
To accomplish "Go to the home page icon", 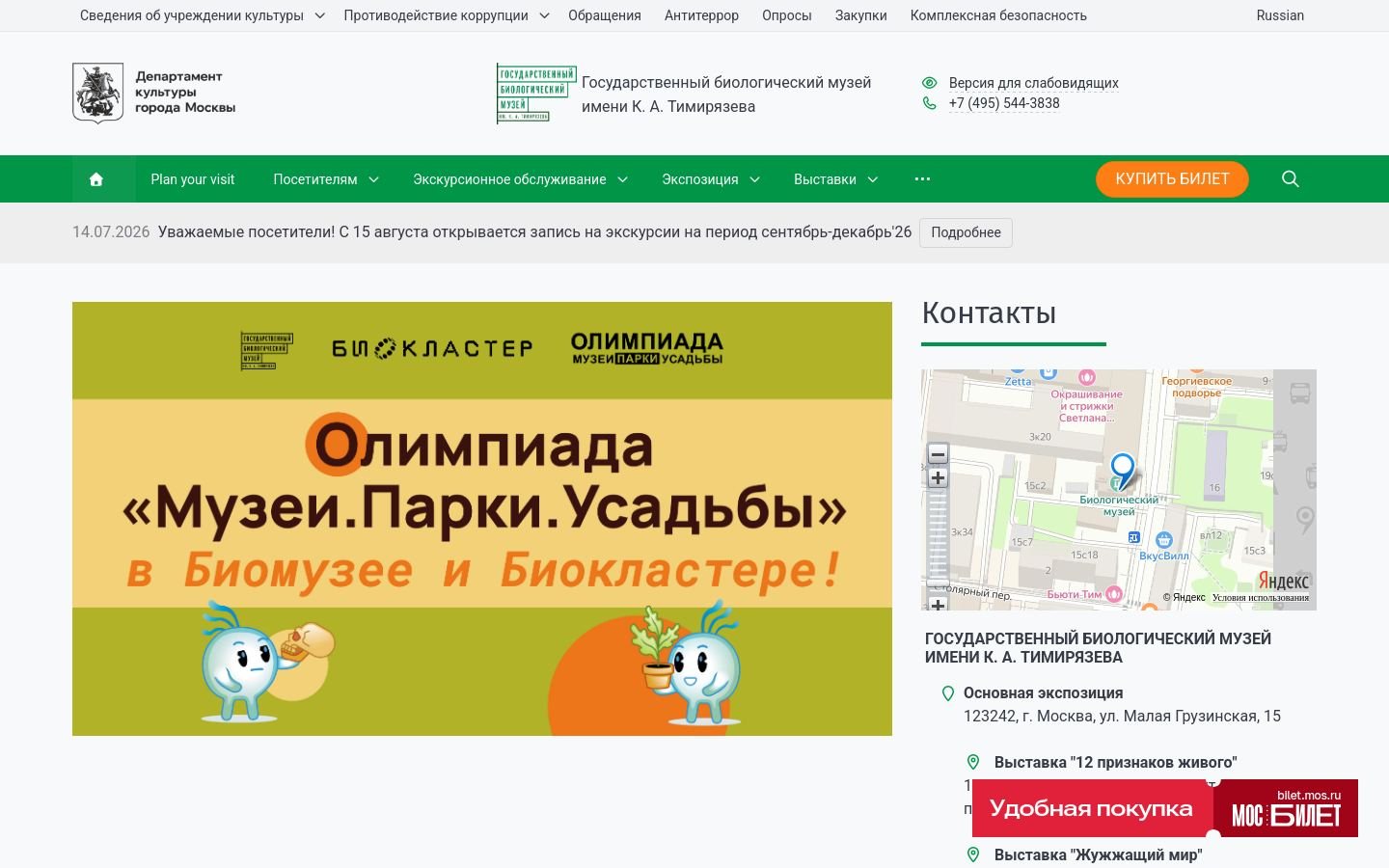I will click(x=96, y=179).
